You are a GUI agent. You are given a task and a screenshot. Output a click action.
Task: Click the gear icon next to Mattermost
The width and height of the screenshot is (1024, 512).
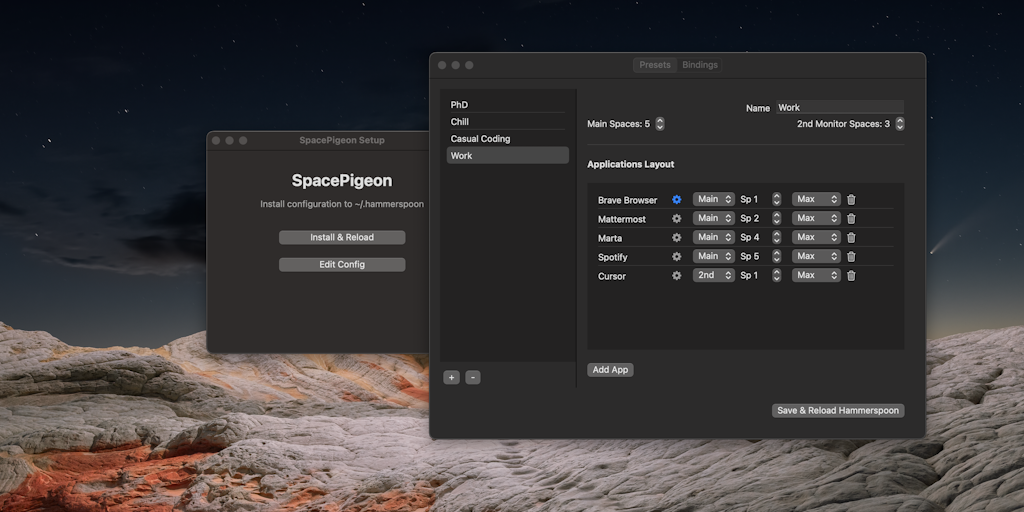676,219
